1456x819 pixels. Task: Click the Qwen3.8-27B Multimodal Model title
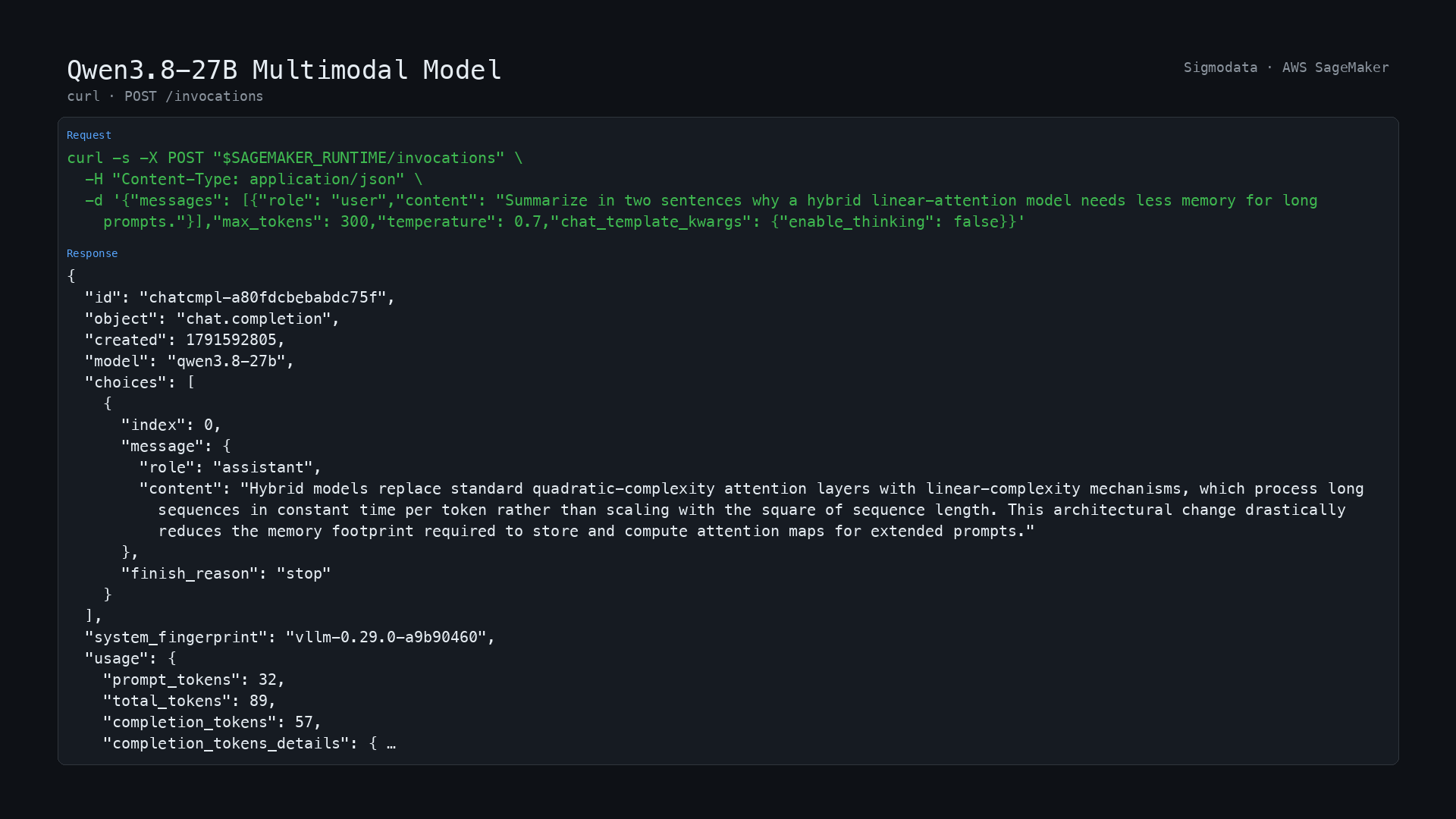[284, 70]
